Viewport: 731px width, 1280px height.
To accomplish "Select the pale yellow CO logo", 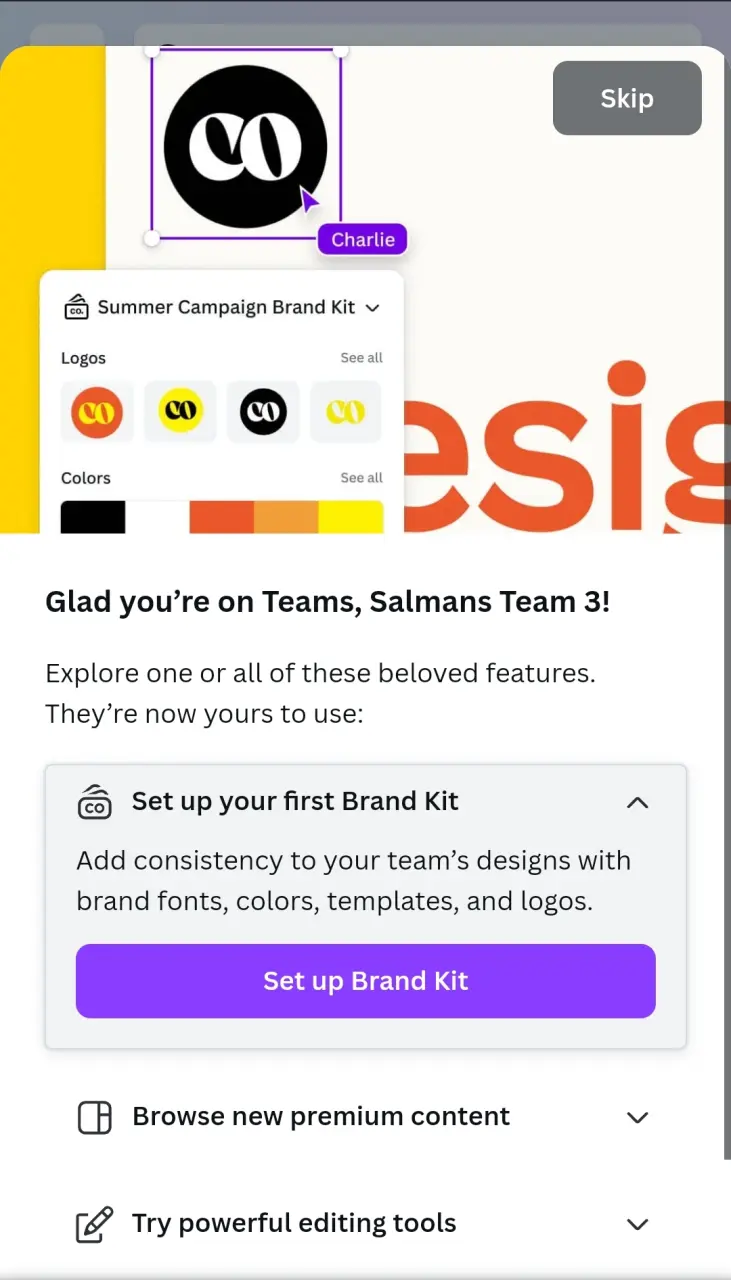I will click(x=346, y=411).
